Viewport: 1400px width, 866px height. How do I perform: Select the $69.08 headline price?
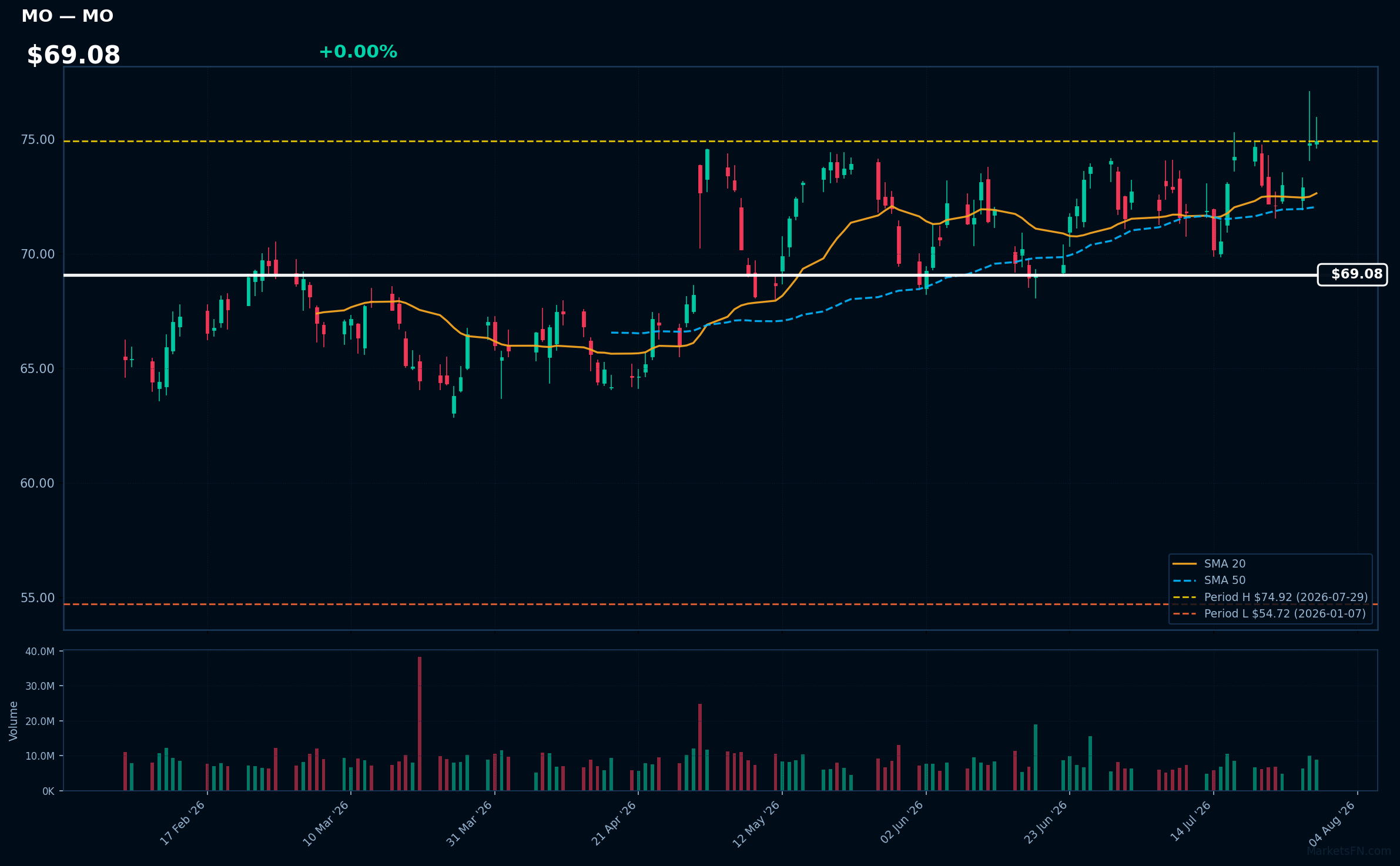(x=73, y=55)
